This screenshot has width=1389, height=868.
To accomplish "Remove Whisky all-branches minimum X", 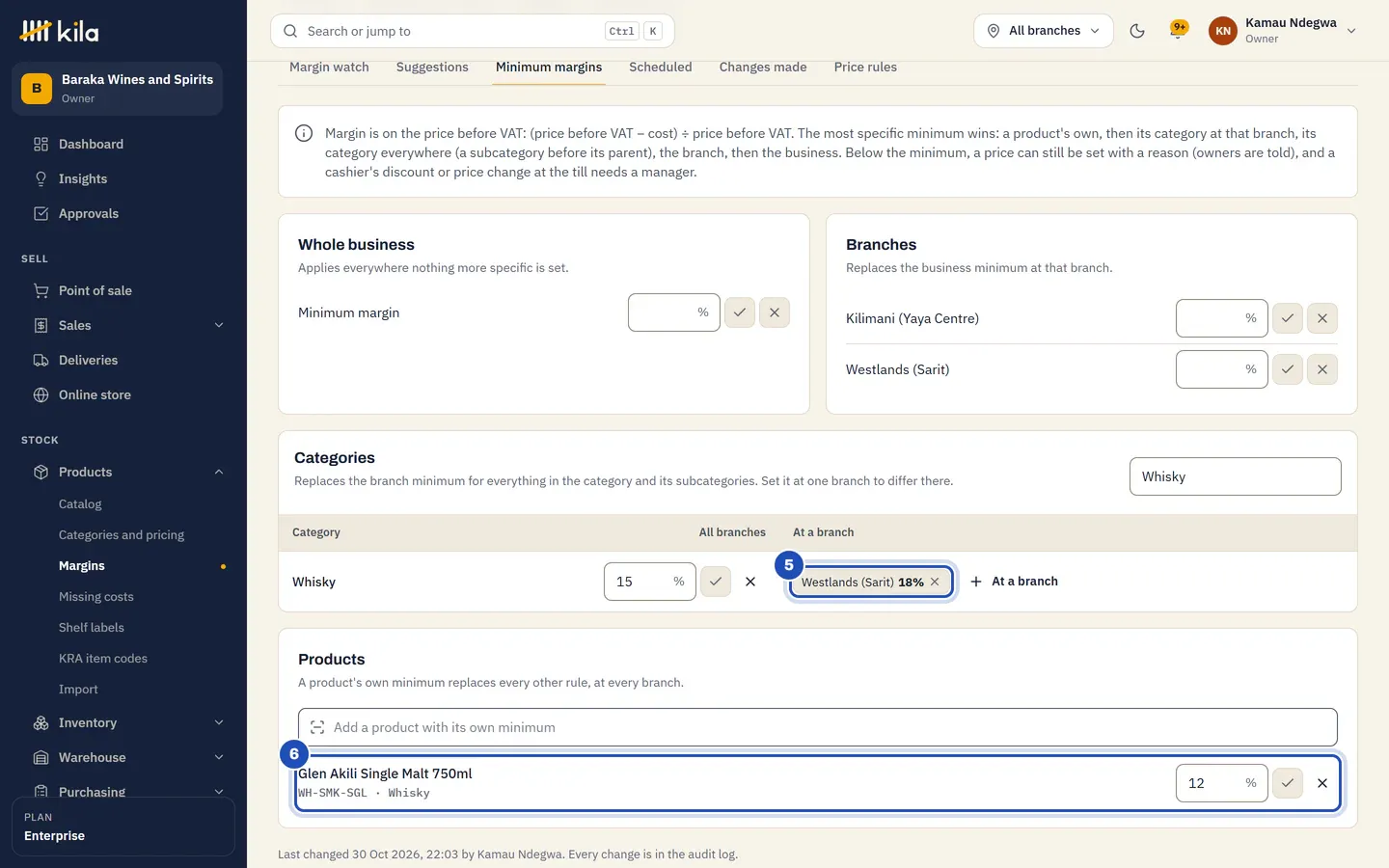I will click(750, 582).
